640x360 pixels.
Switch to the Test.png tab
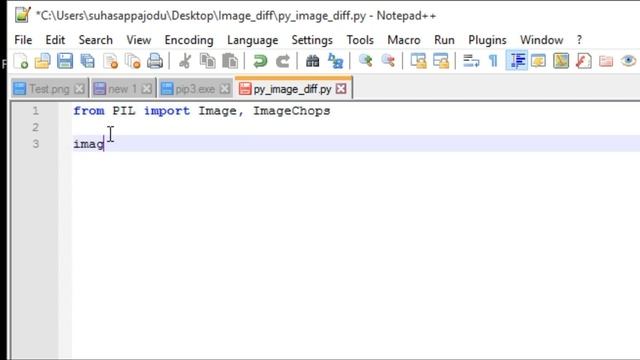click(49, 89)
